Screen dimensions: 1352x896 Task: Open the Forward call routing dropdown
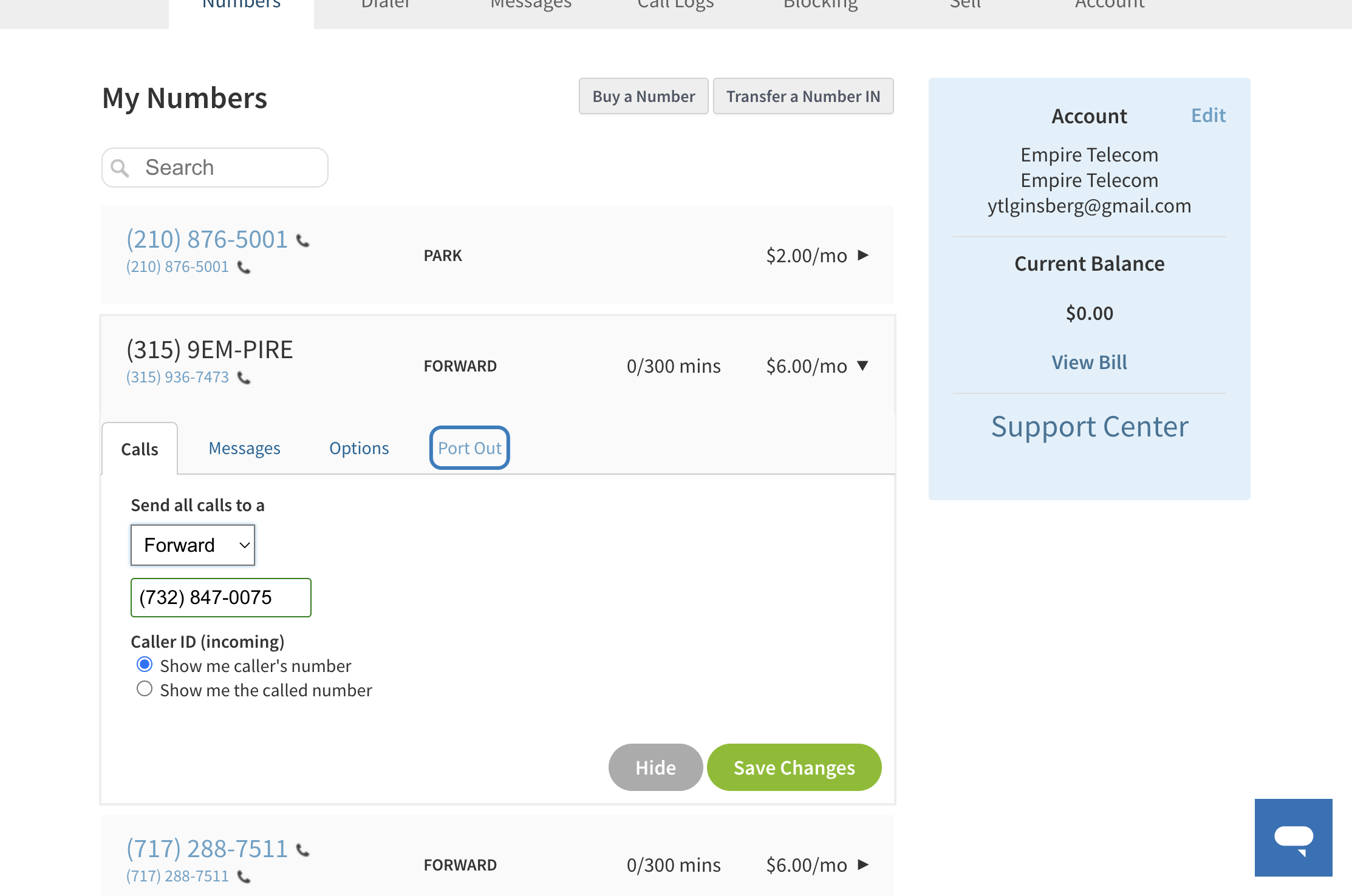coord(193,545)
